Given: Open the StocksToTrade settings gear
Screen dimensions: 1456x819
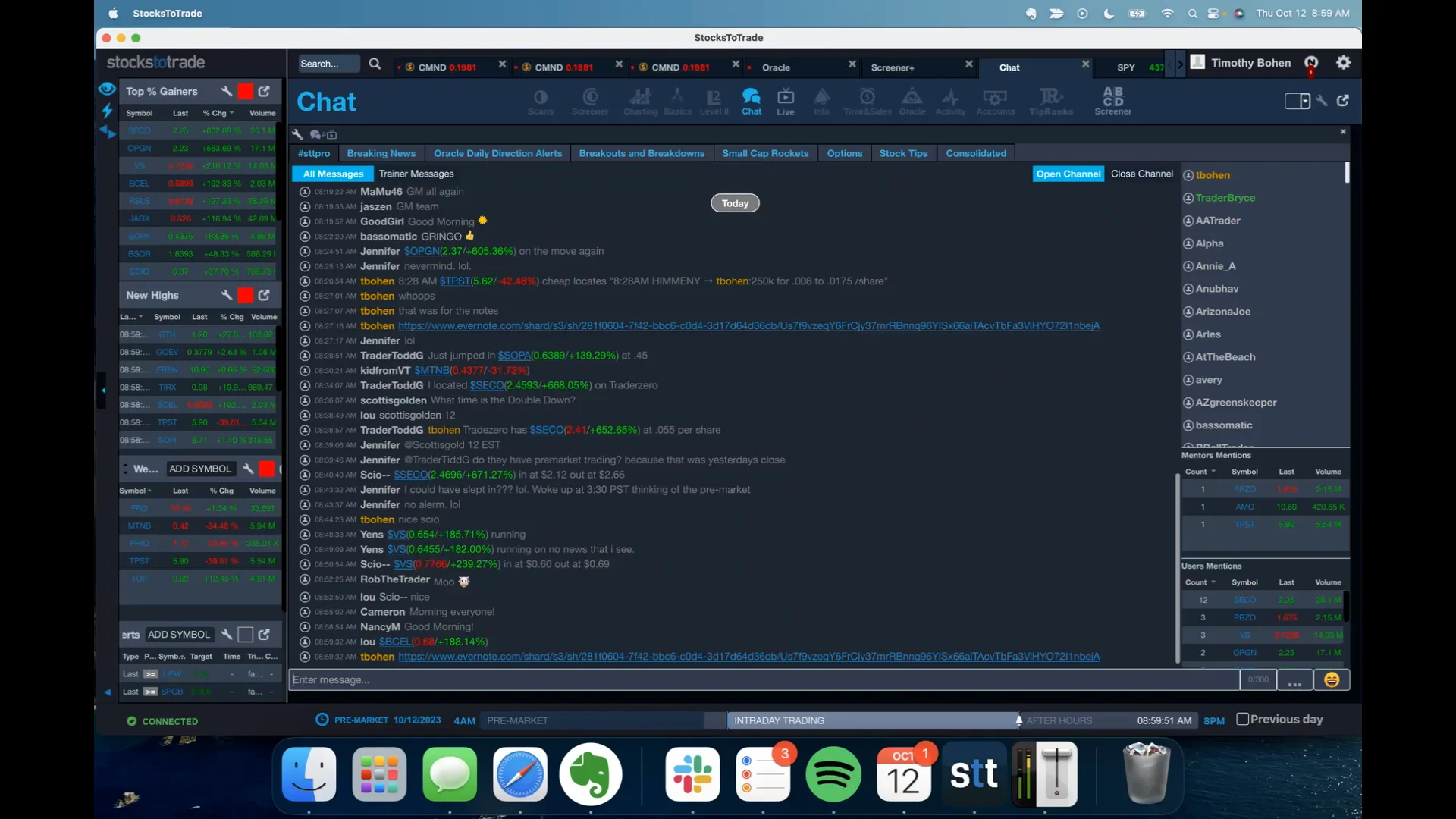Looking at the screenshot, I should tap(1344, 62).
